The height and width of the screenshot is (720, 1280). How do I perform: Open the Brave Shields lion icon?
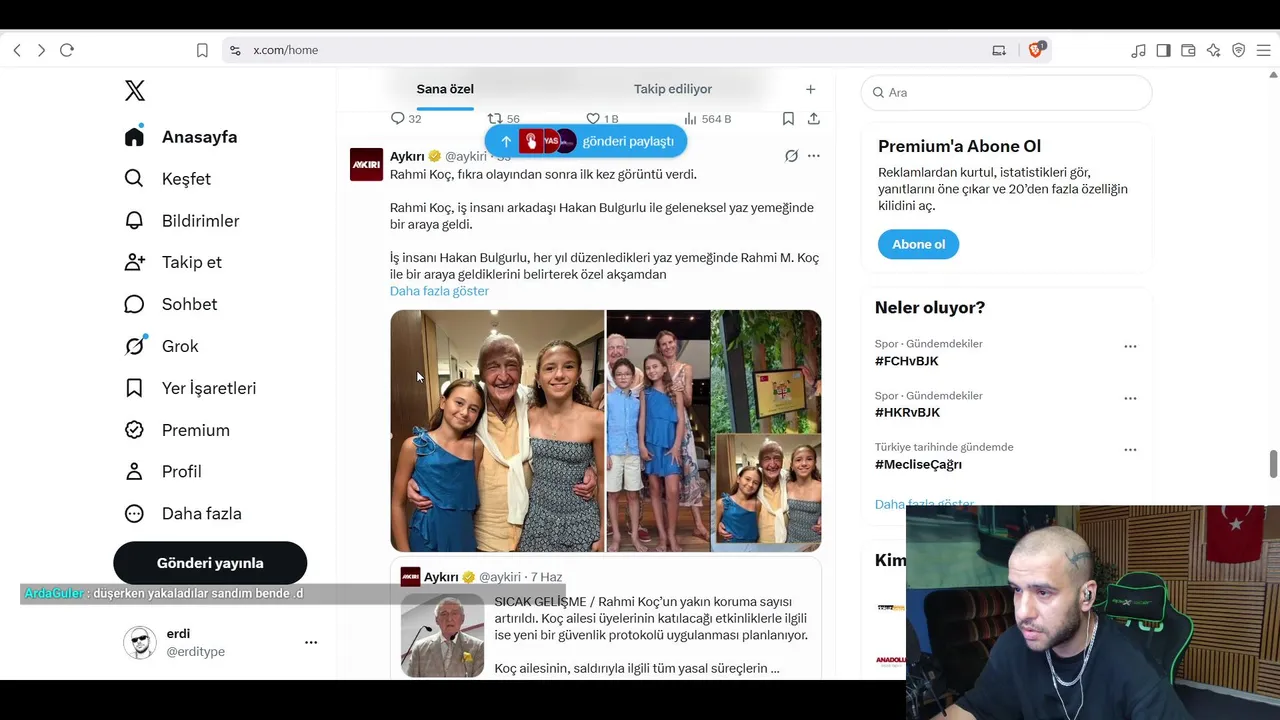(1036, 50)
